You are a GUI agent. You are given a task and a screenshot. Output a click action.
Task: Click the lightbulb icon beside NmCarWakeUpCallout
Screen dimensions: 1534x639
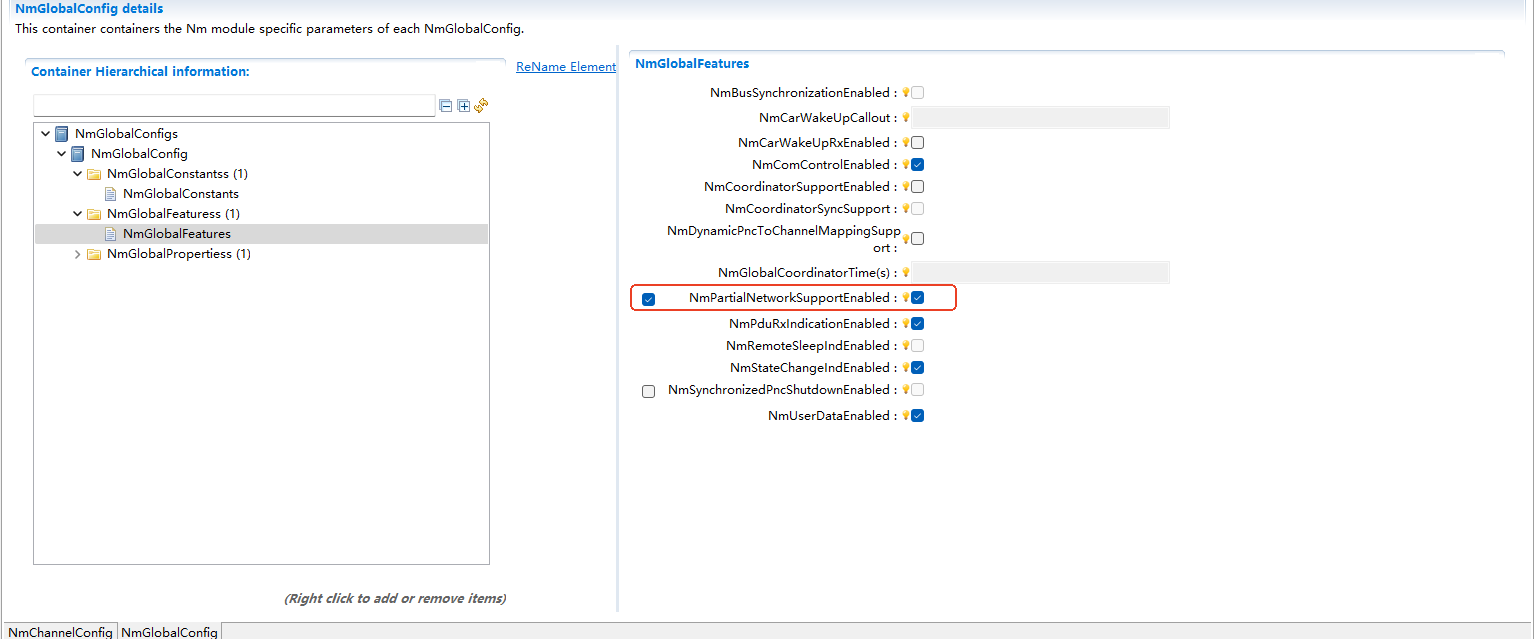tap(906, 117)
